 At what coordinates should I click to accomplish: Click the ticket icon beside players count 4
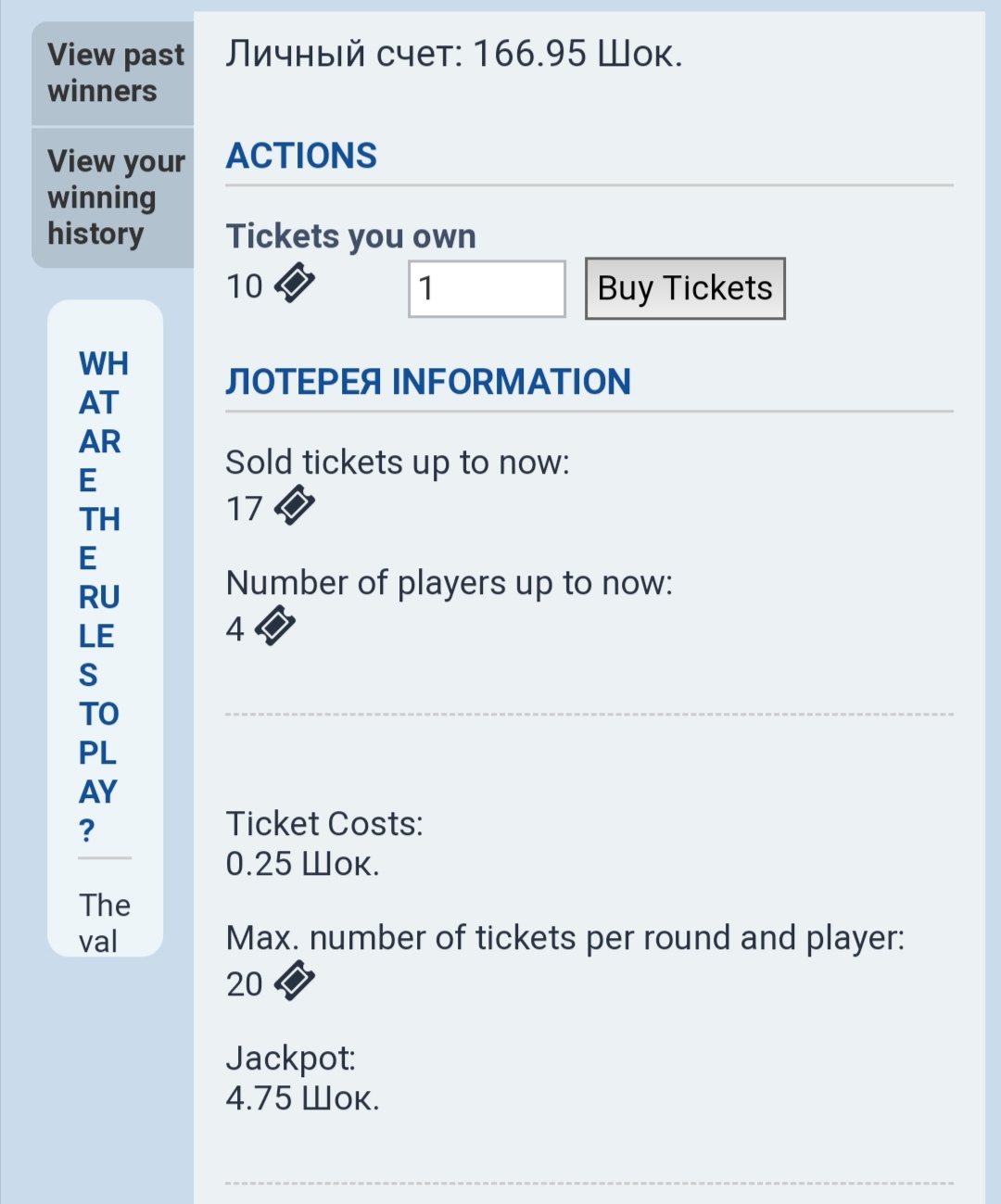point(275,627)
